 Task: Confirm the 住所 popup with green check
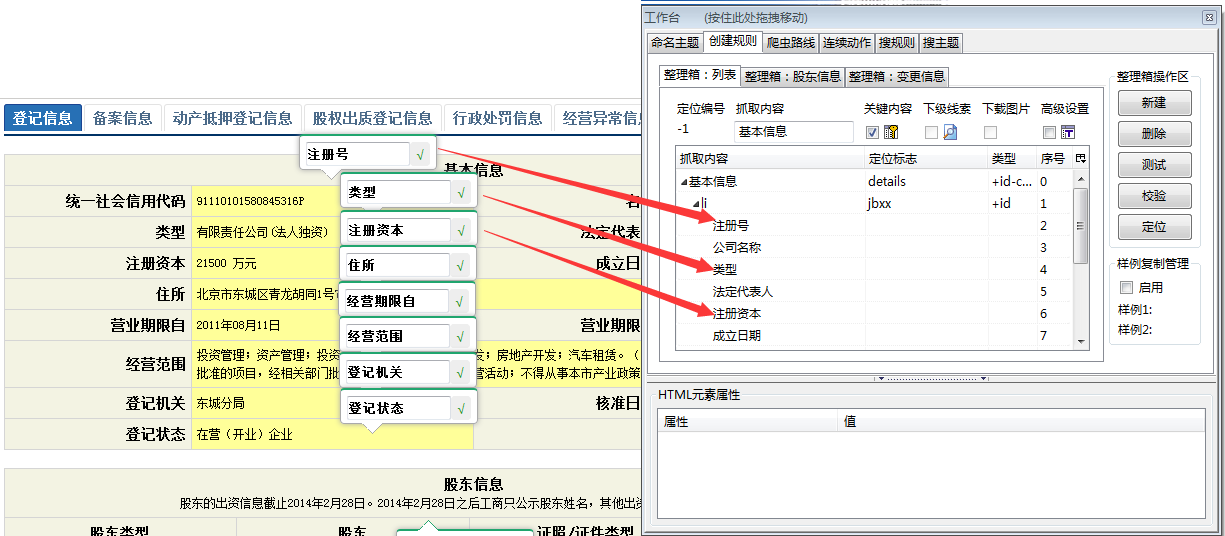coord(461,266)
